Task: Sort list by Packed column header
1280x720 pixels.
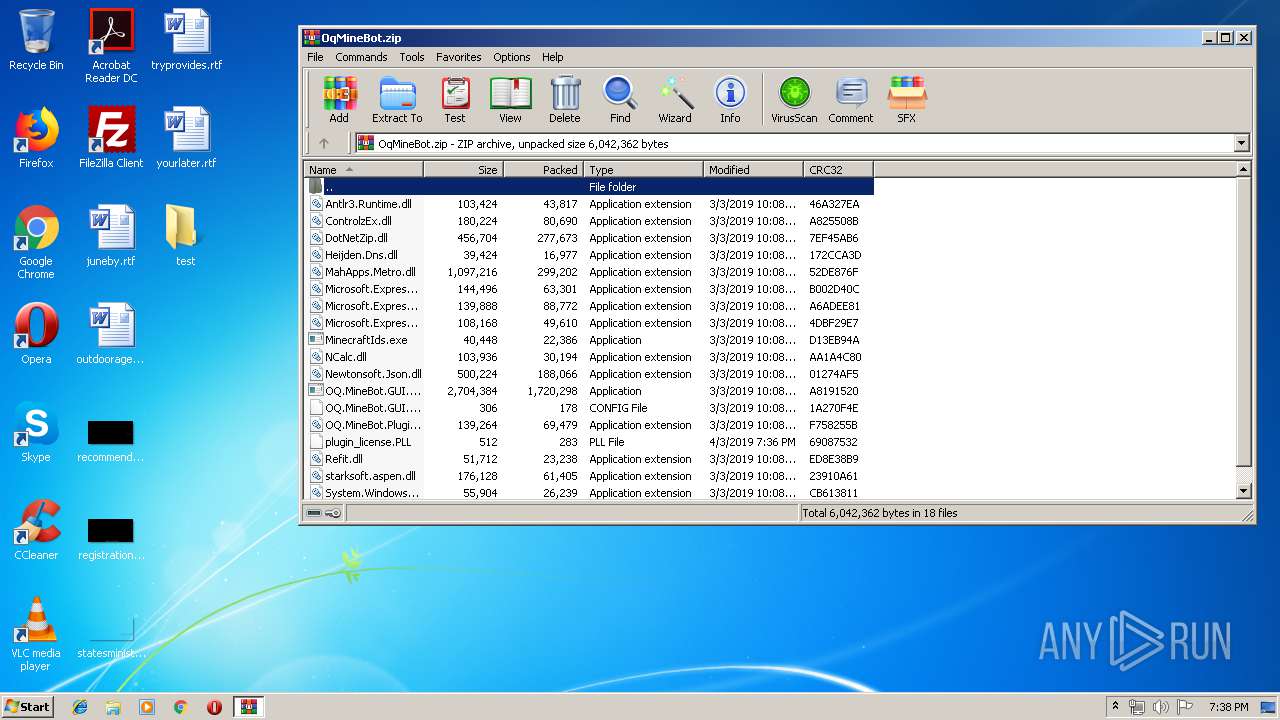Action: 544,169
